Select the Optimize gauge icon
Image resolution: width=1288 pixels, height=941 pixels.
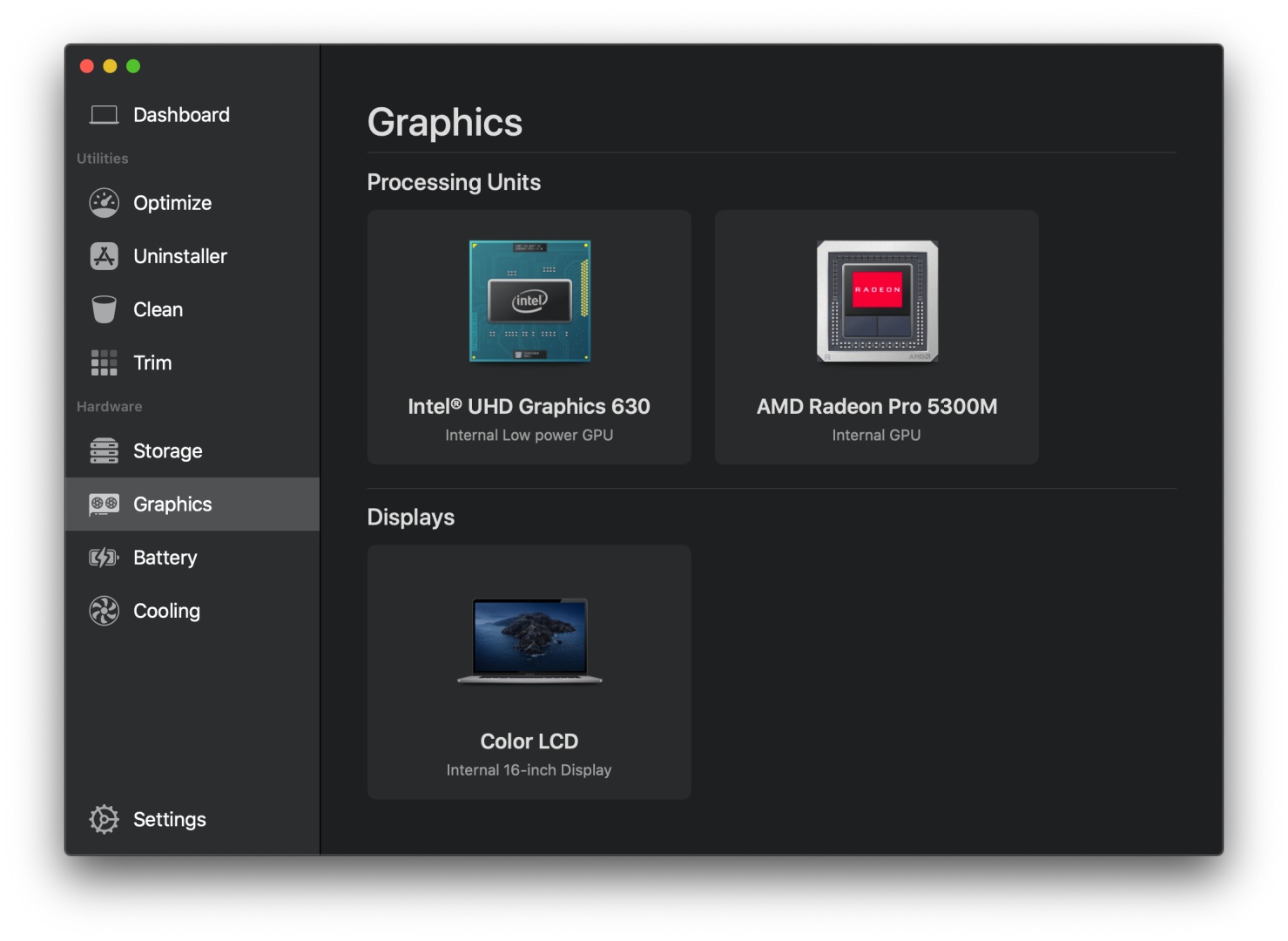tap(104, 203)
